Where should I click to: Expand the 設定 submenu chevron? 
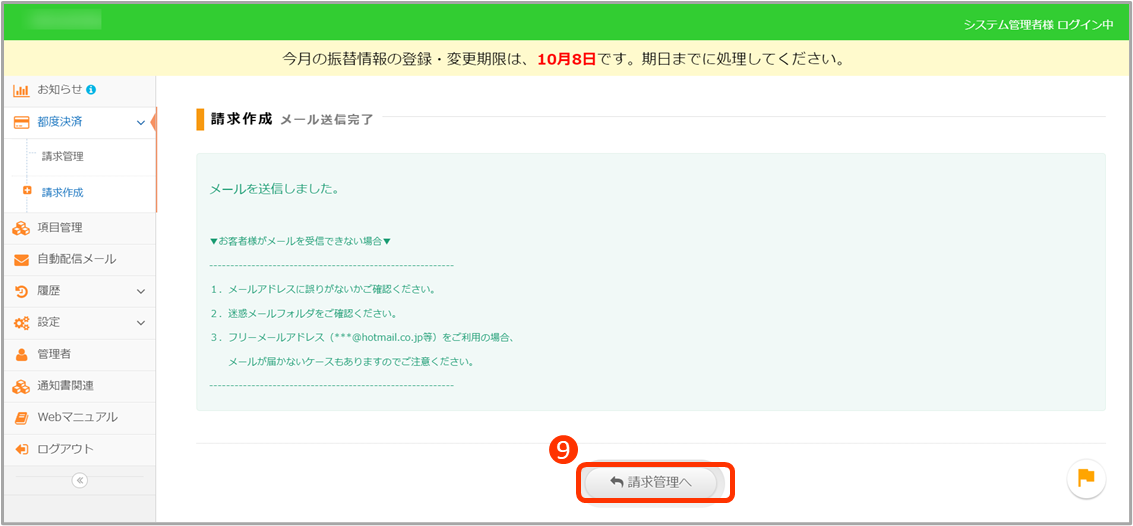point(140,323)
